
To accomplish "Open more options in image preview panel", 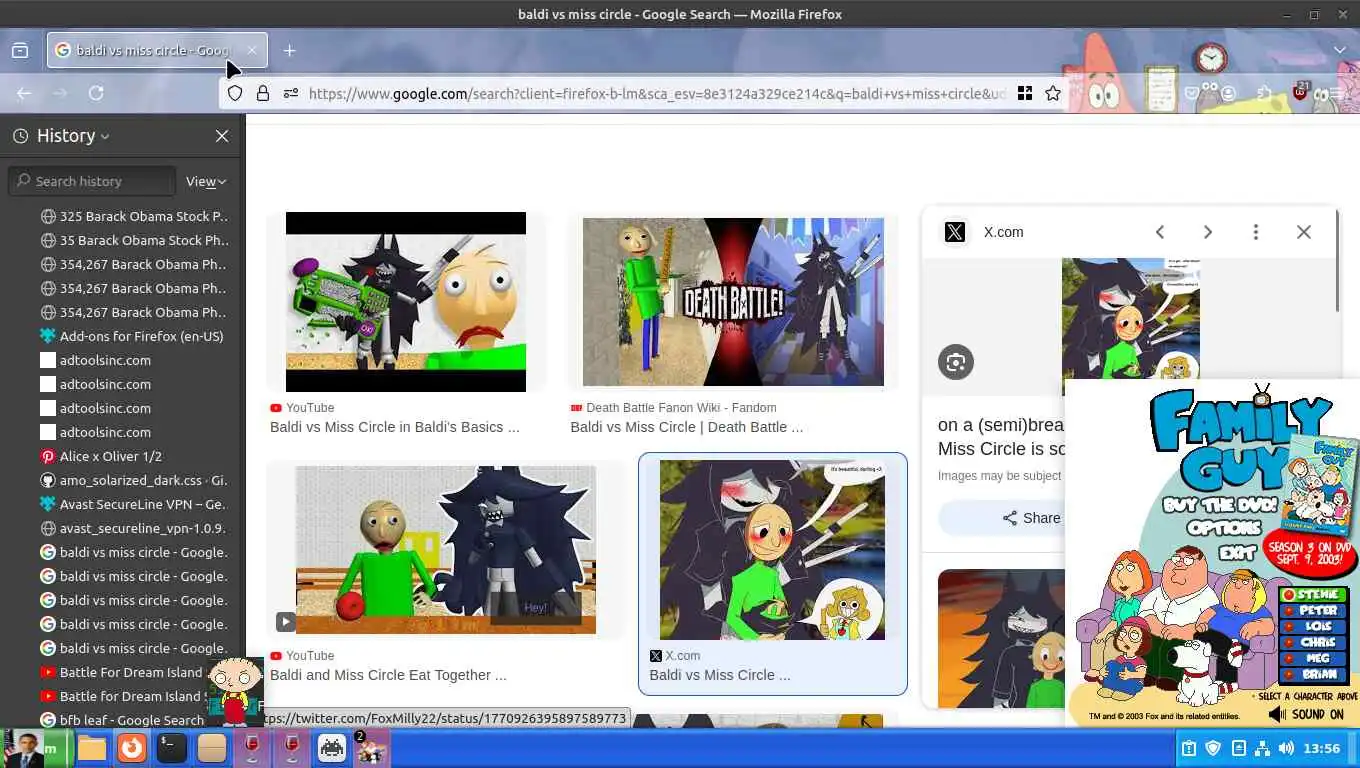I will coord(1256,232).
